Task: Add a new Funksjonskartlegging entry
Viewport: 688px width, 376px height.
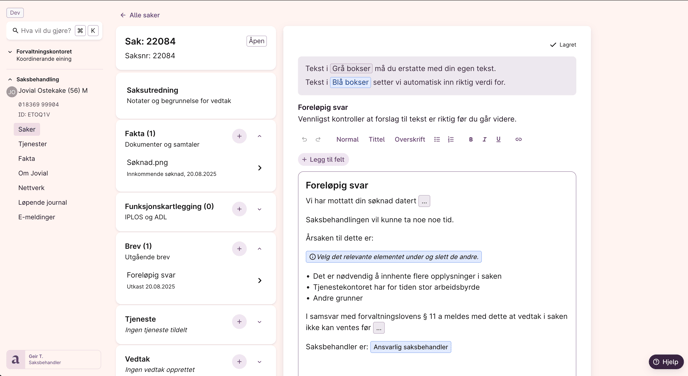Action: click(x=239, y=209)
